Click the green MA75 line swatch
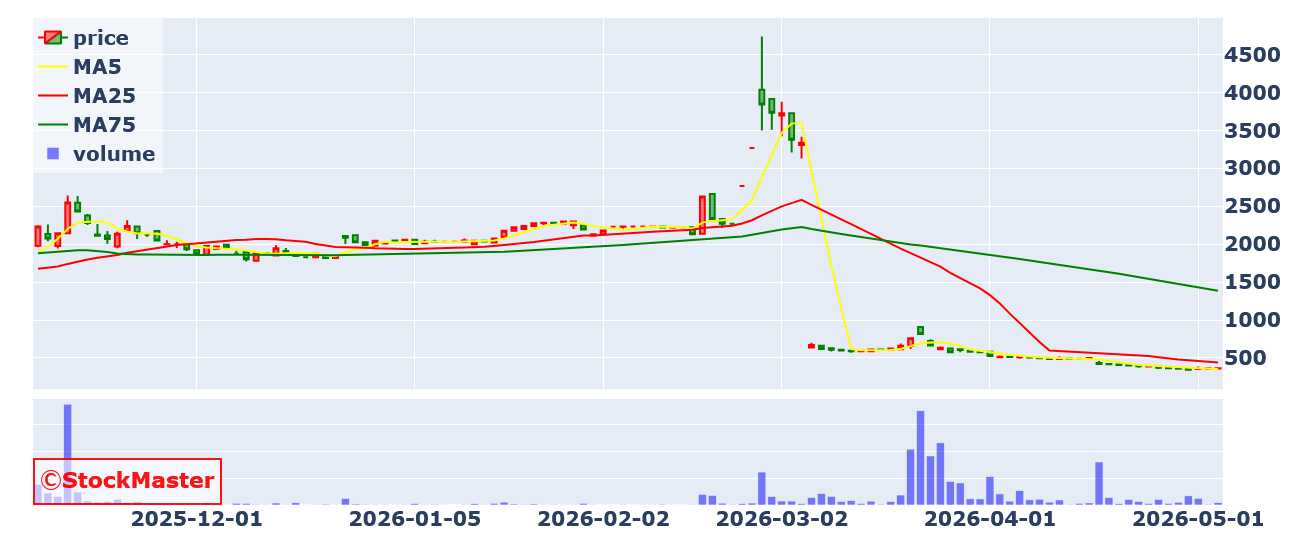Image resolution: width=1291 pixels, height=543 pixels. (53, 125)
